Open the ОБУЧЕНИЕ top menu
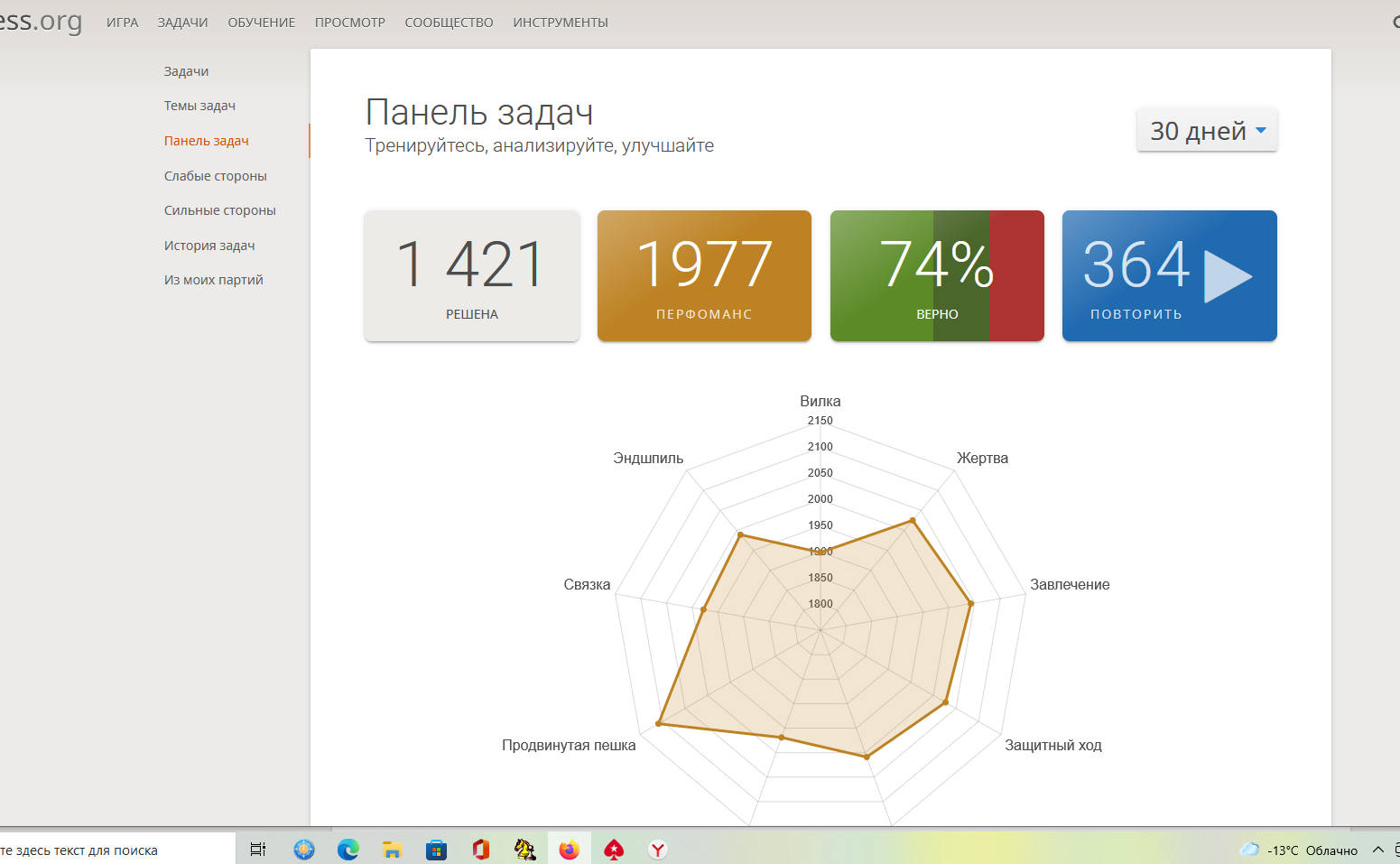 (262, 23)
